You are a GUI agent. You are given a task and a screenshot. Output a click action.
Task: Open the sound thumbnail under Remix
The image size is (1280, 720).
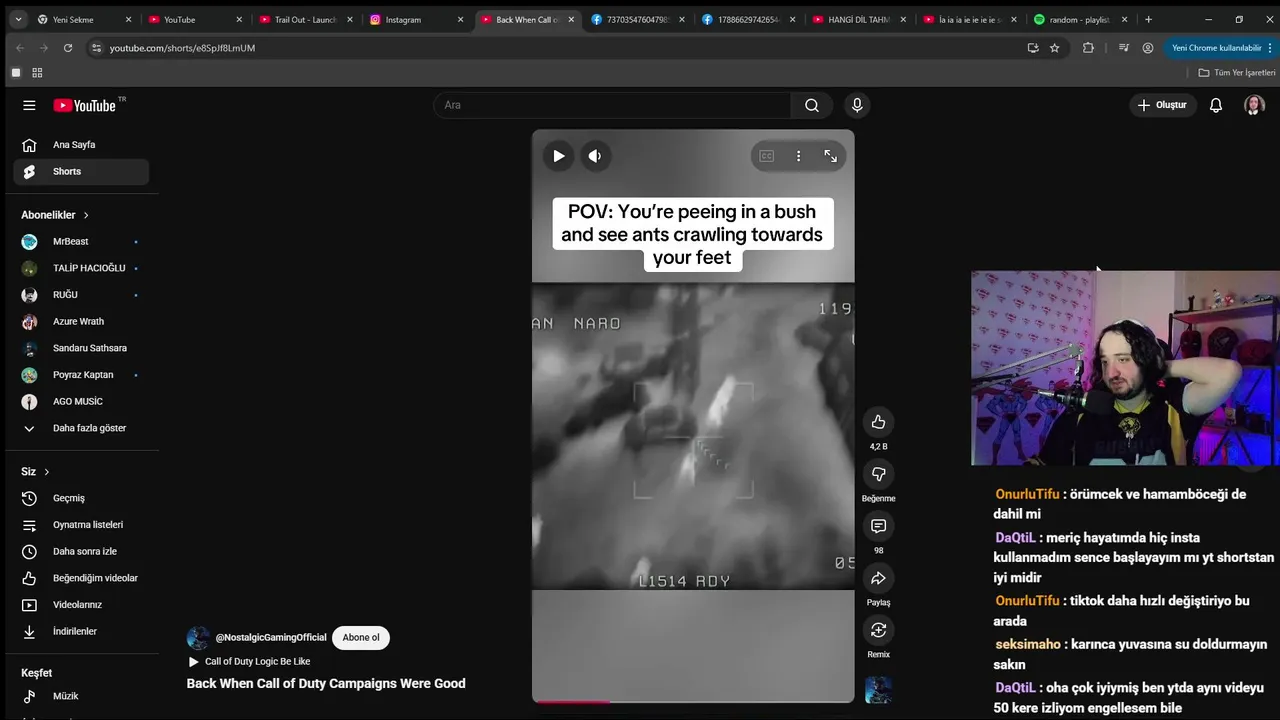click(x=878, y=690)
